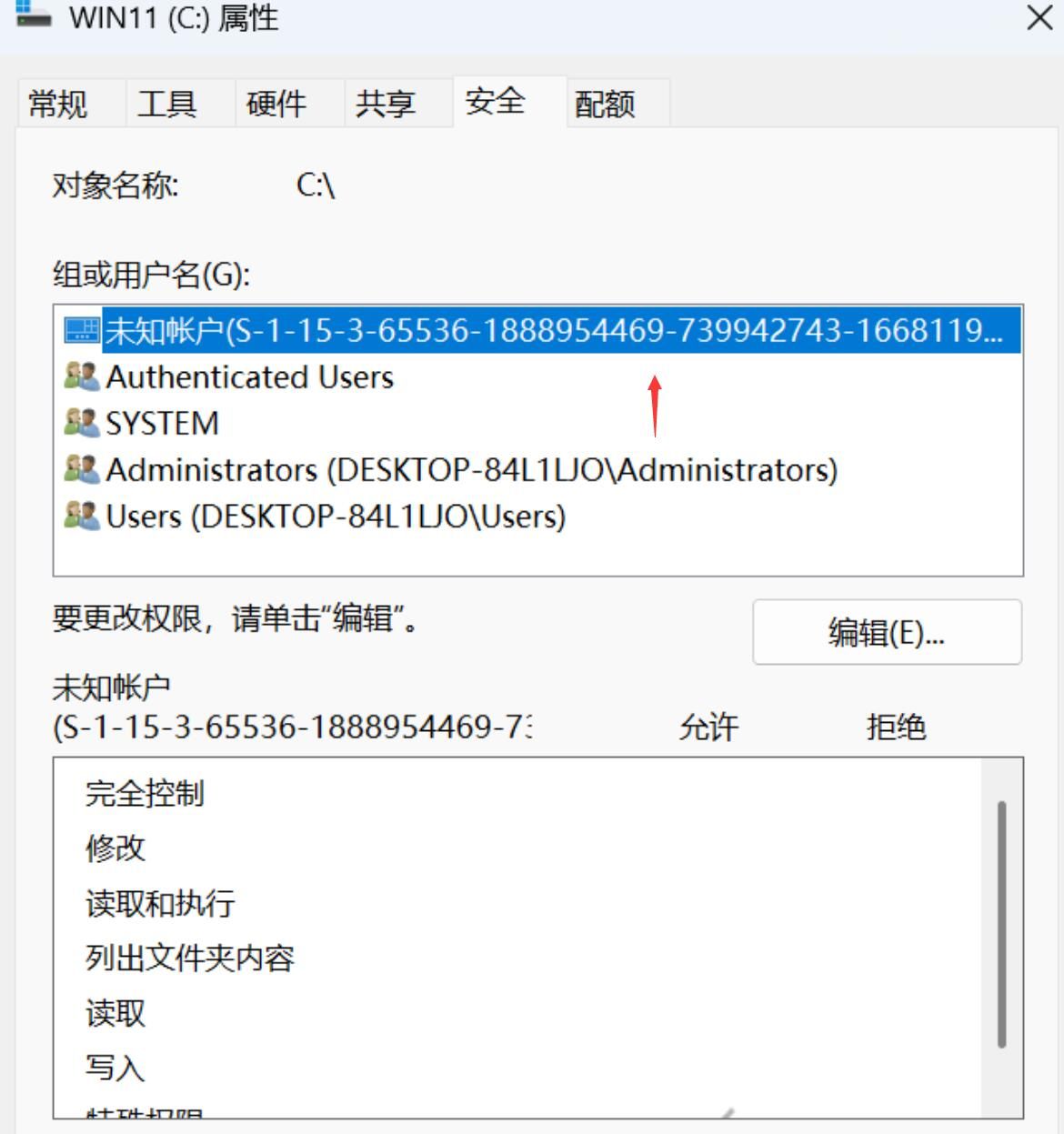The height and width of the screenshot is (1134, 1064).
Task: Open the 工具 tab
Action: click(167, 104)
